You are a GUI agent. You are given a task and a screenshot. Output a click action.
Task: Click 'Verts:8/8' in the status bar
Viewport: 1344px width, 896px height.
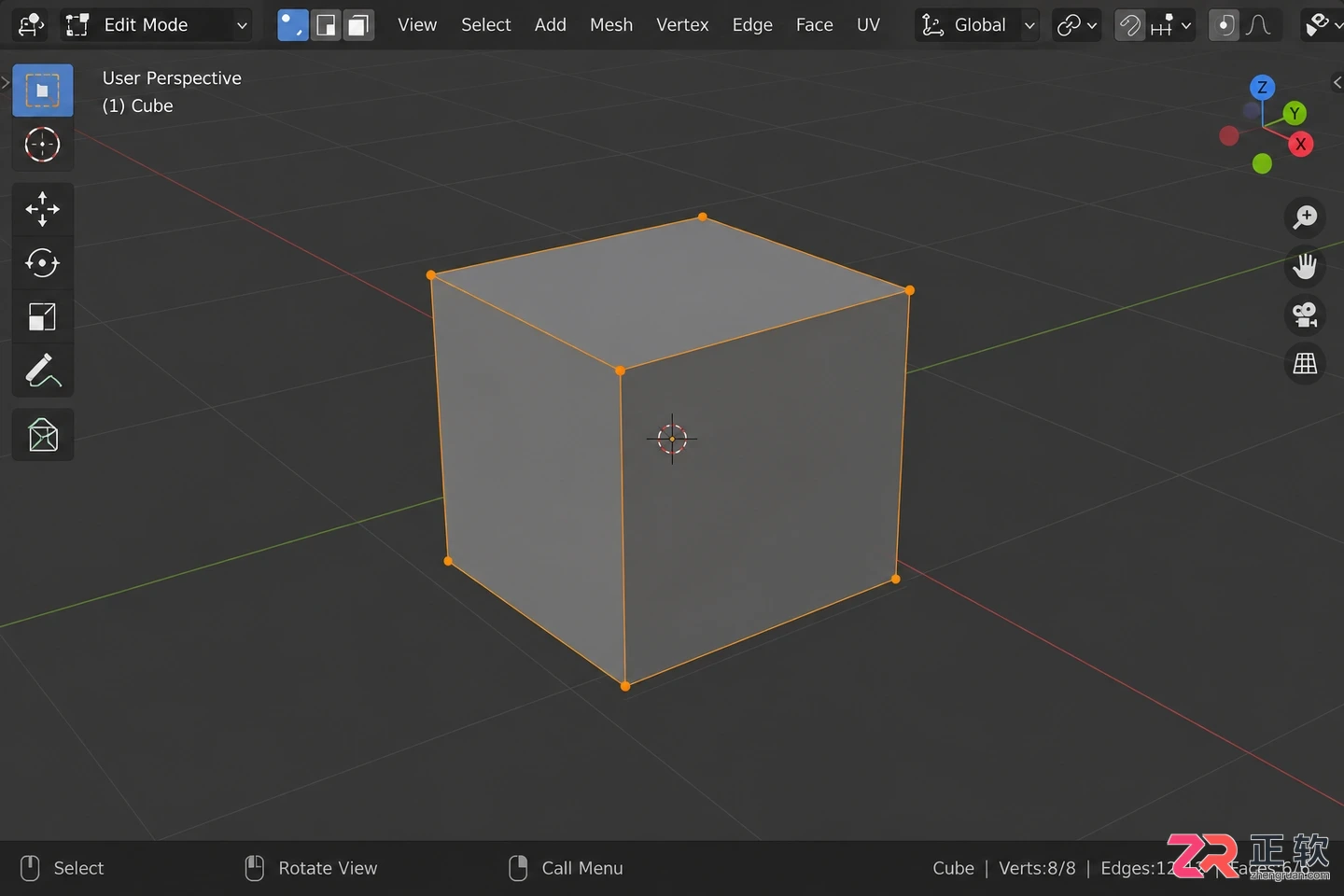point(1037,868)
